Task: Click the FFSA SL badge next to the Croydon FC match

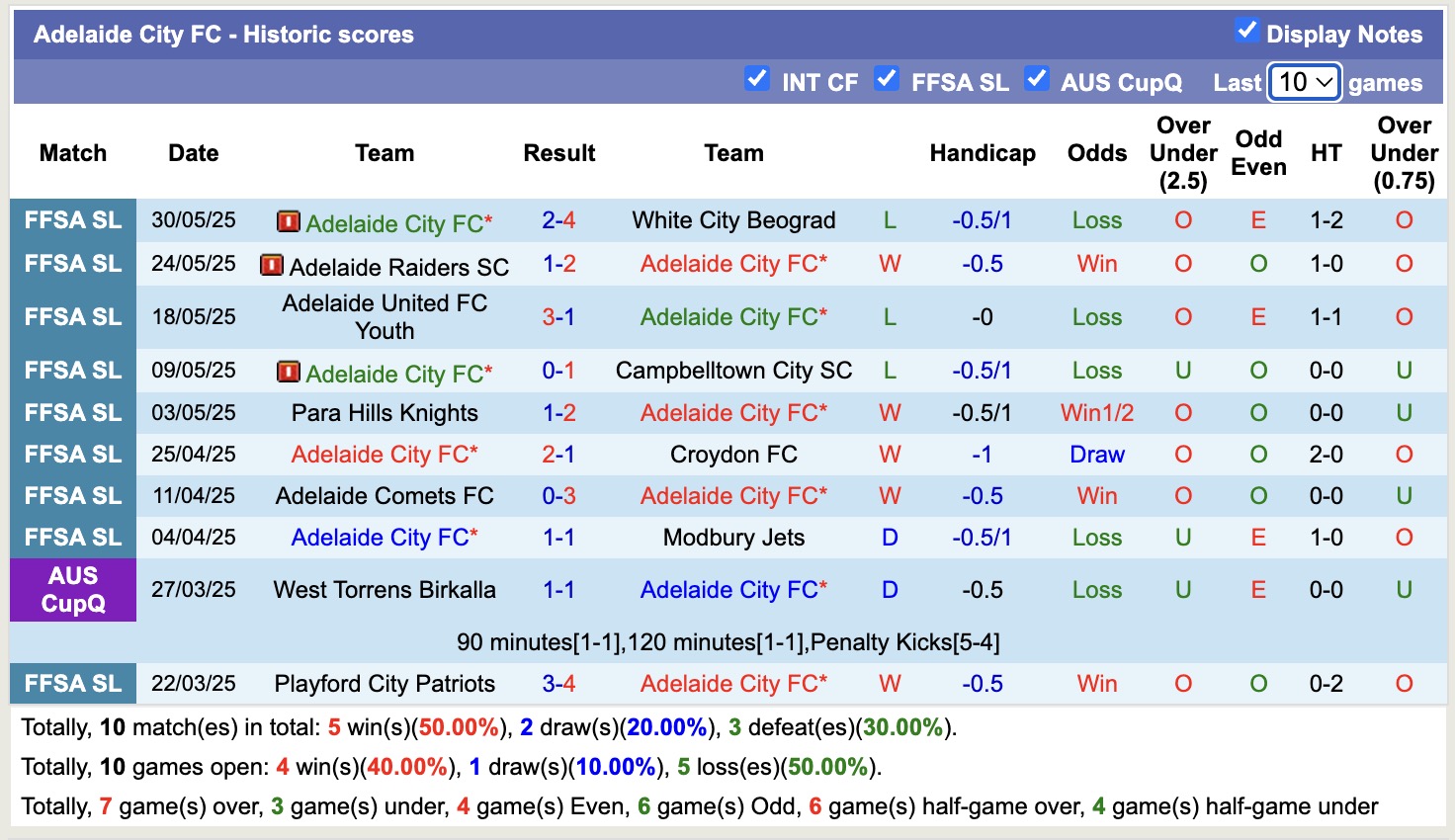Action: click(73, 454)
